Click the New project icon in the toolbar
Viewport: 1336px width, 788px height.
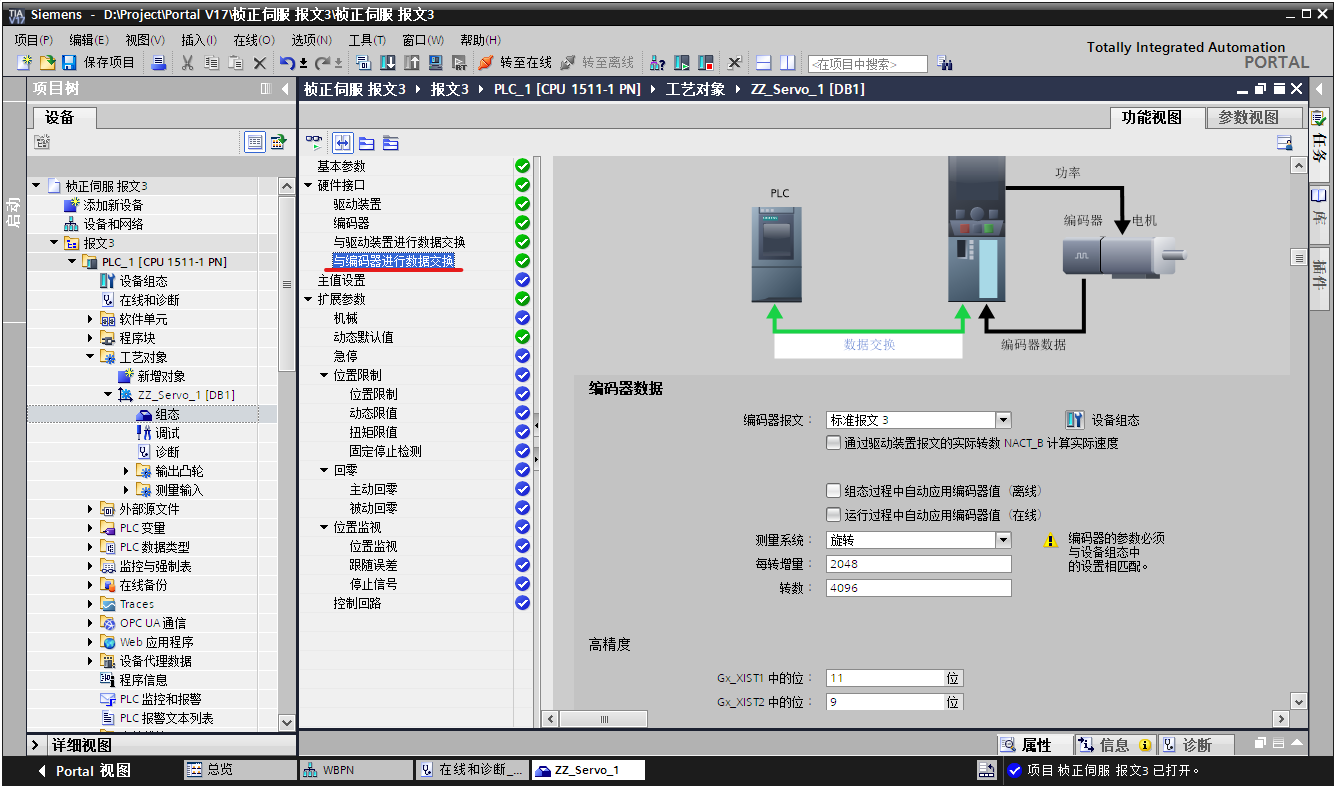point(24,63)
